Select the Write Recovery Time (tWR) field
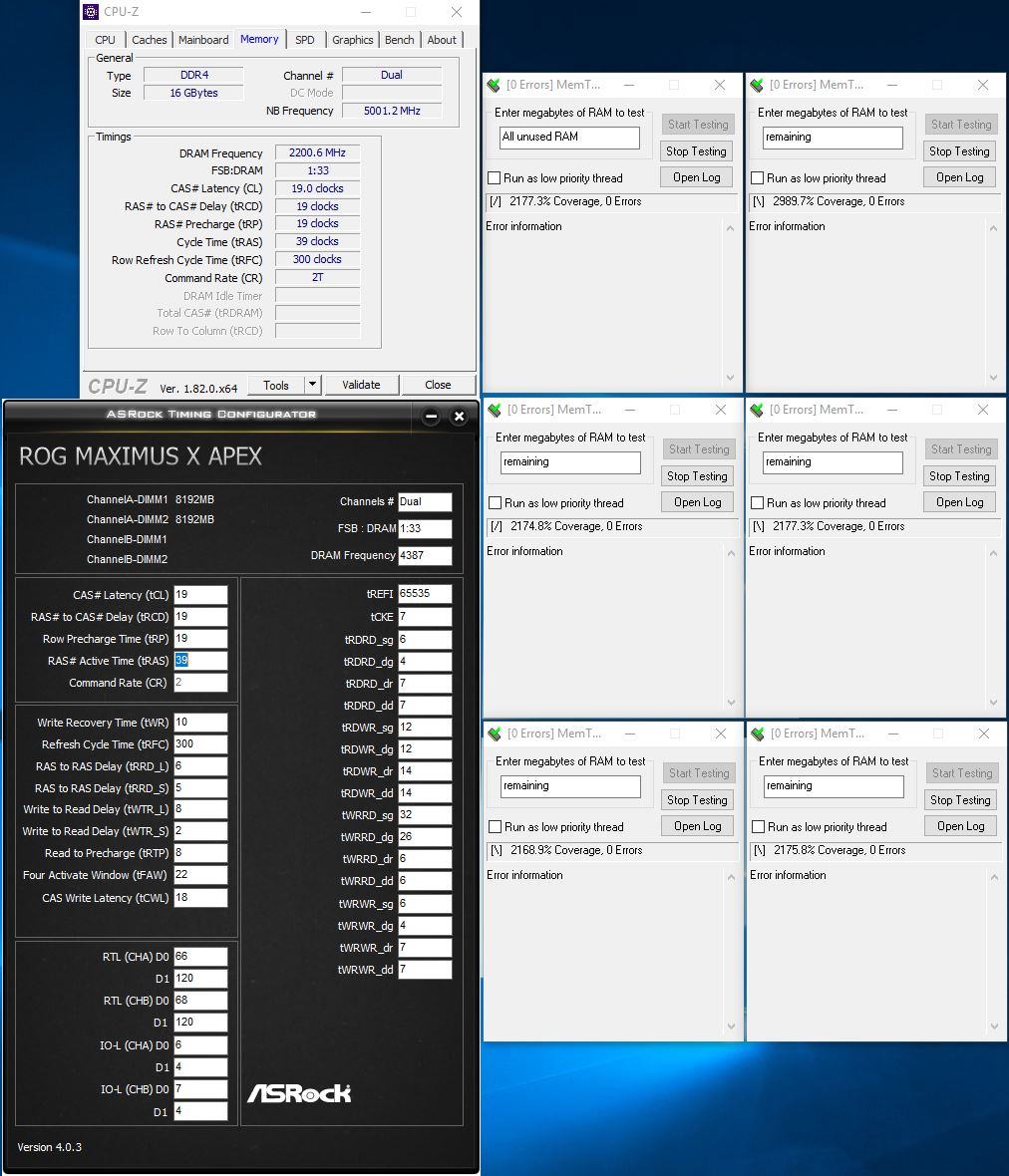The height and width of the screenshot is (1176, 1009). click(200, 723)
